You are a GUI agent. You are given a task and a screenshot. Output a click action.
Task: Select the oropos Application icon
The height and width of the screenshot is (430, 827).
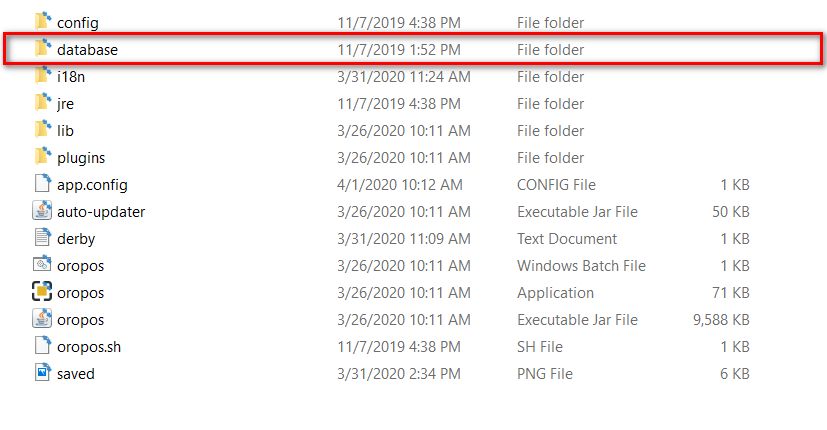pos(42,292)
